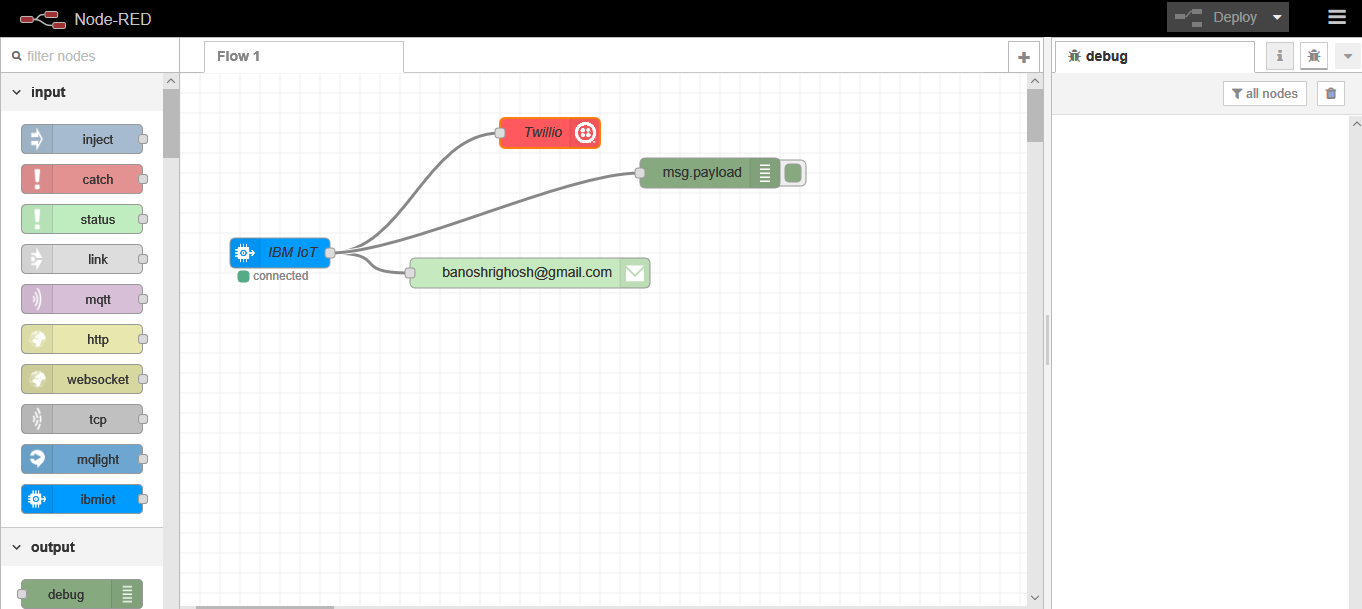Toggle the msg.payload debug node output button
Image resolution: width=1362 pixels, height=609 pixels.
pyautogui.click(x=793, y=173)
